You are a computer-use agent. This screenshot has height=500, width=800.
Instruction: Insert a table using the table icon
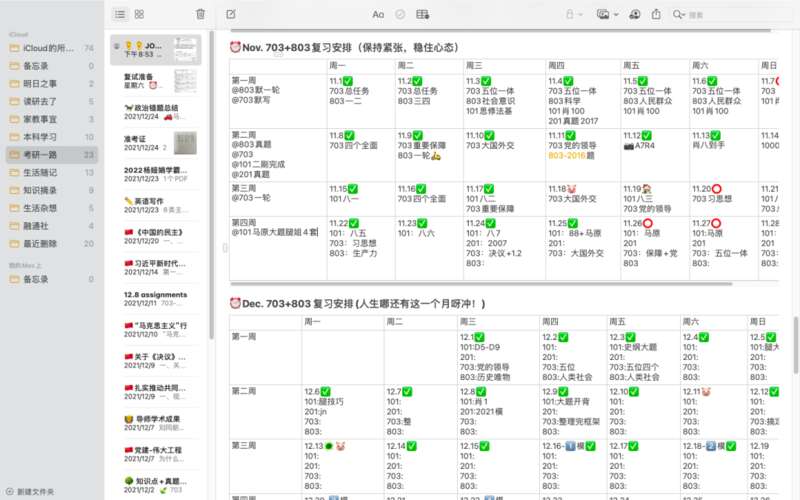point(422,14)
